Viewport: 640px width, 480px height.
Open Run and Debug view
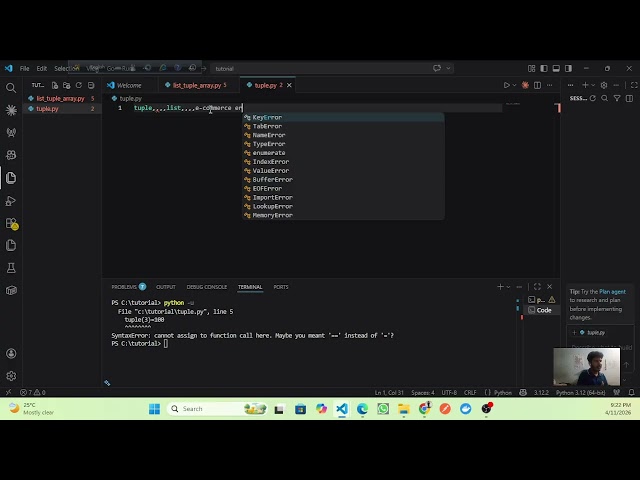pyautogui.click(x=11, y=200)
